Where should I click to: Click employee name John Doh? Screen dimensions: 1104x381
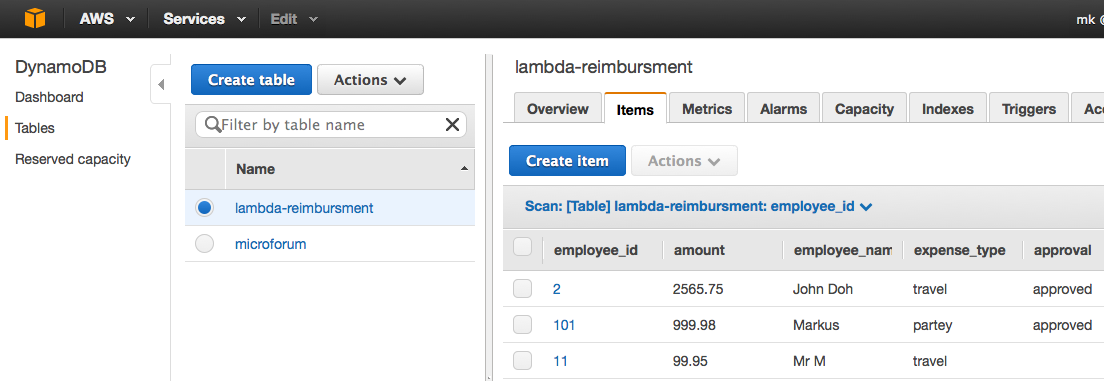pos(822,289)
